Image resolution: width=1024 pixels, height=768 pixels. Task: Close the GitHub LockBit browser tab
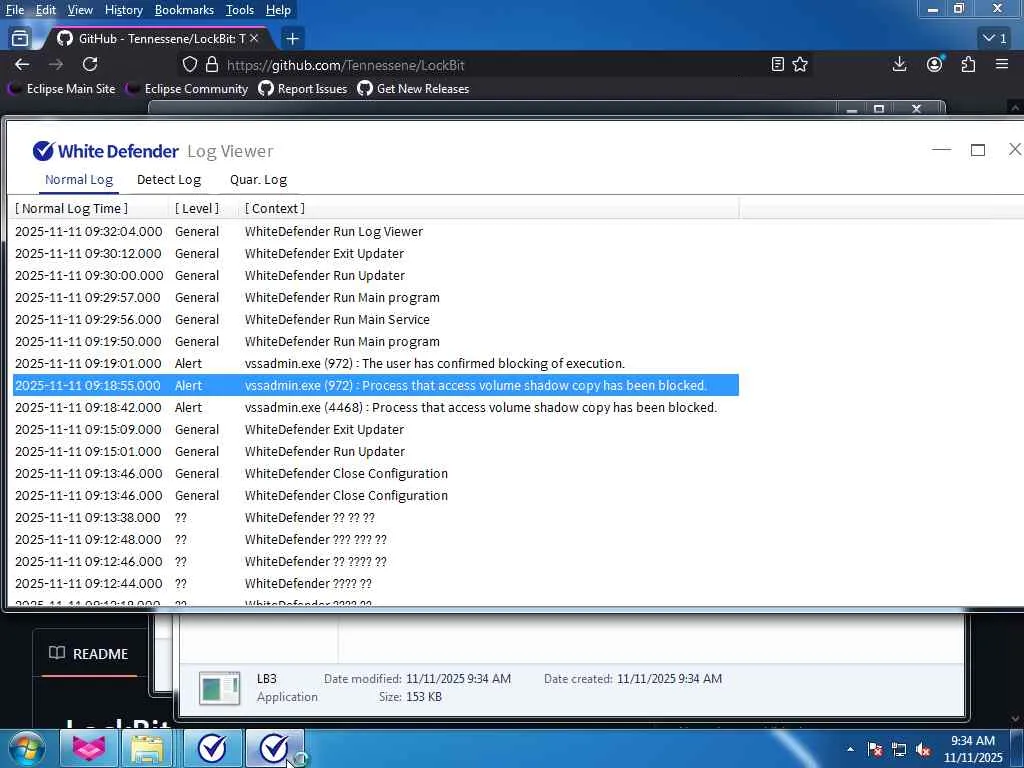pyautogui.click(x=254, y=39)
